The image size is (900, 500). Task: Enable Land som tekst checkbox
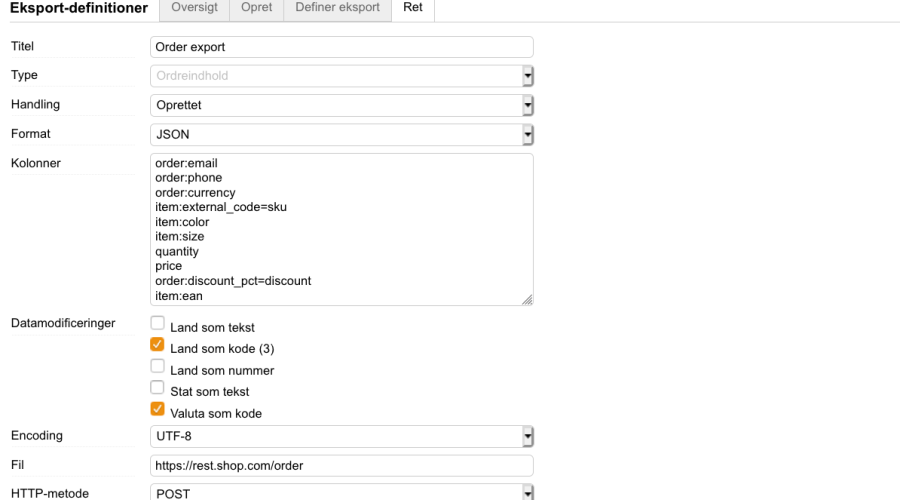pyautogui.click(x=157, y=324)
